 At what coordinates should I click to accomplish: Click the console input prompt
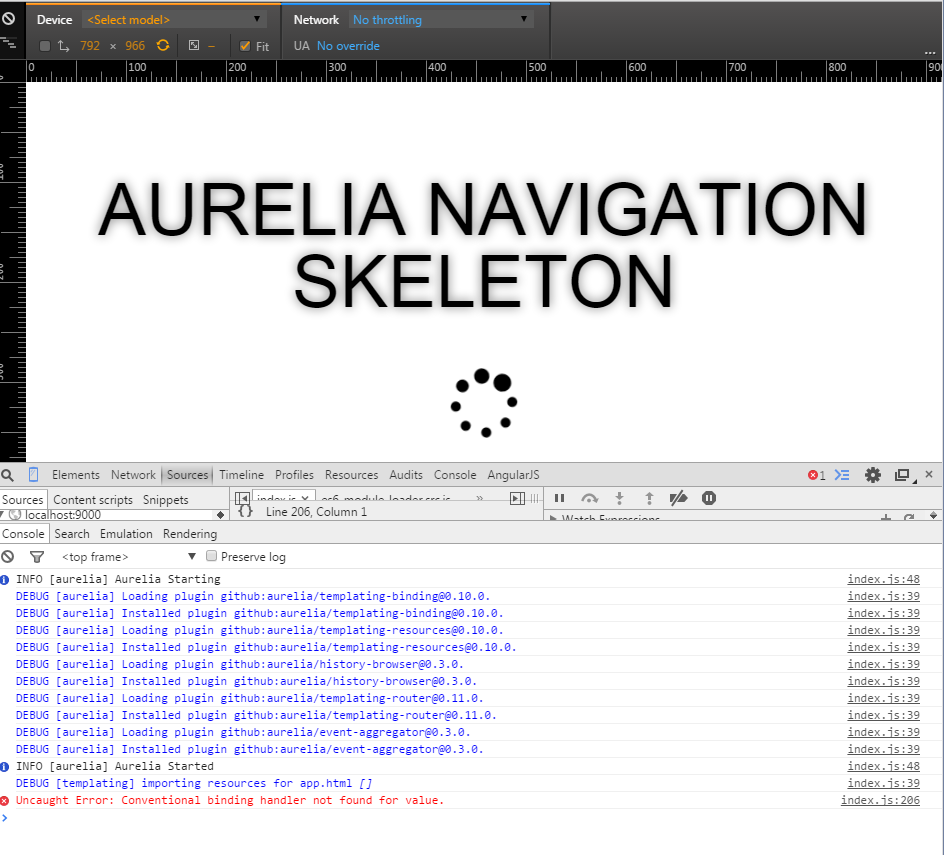click(x=472, y=818)
